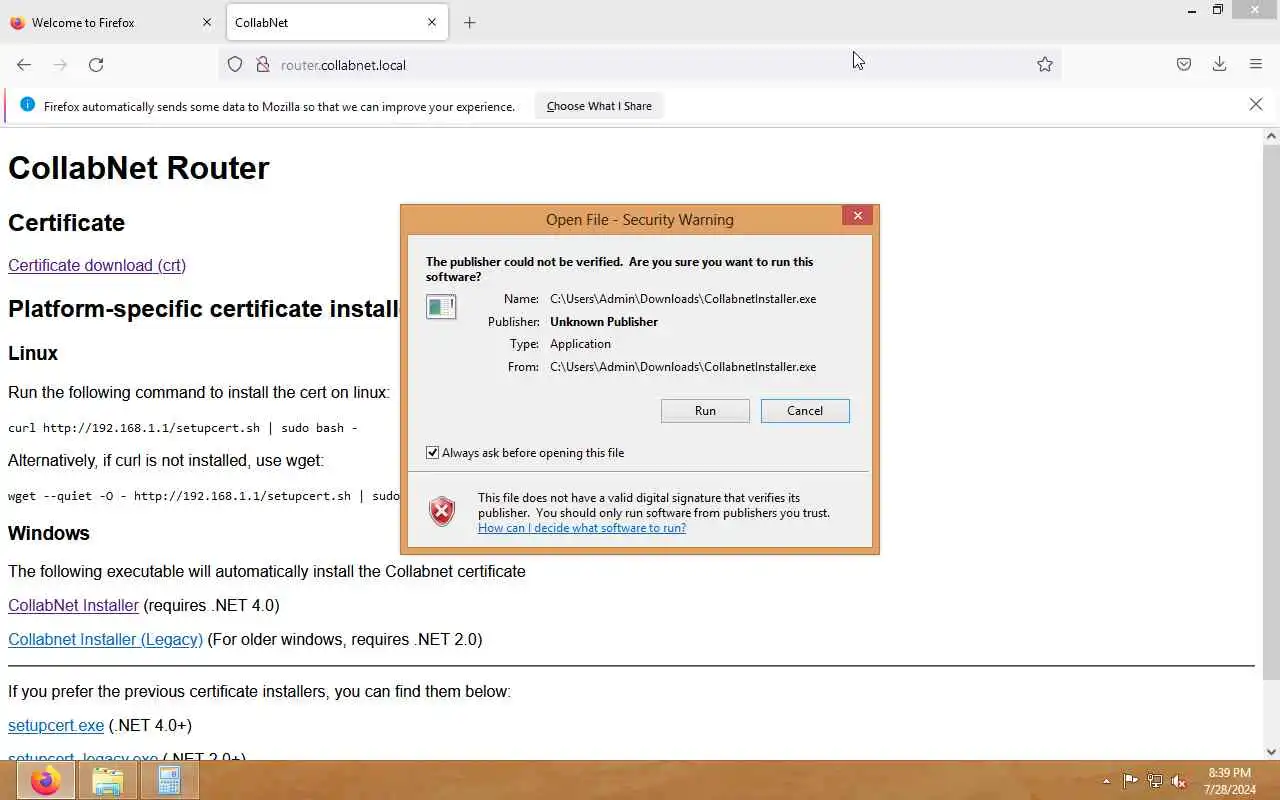Image resolution: width=1280 pixels, height=800 pixels.
Task: Click the CollabNet Router heading
Action: (139, 168)
